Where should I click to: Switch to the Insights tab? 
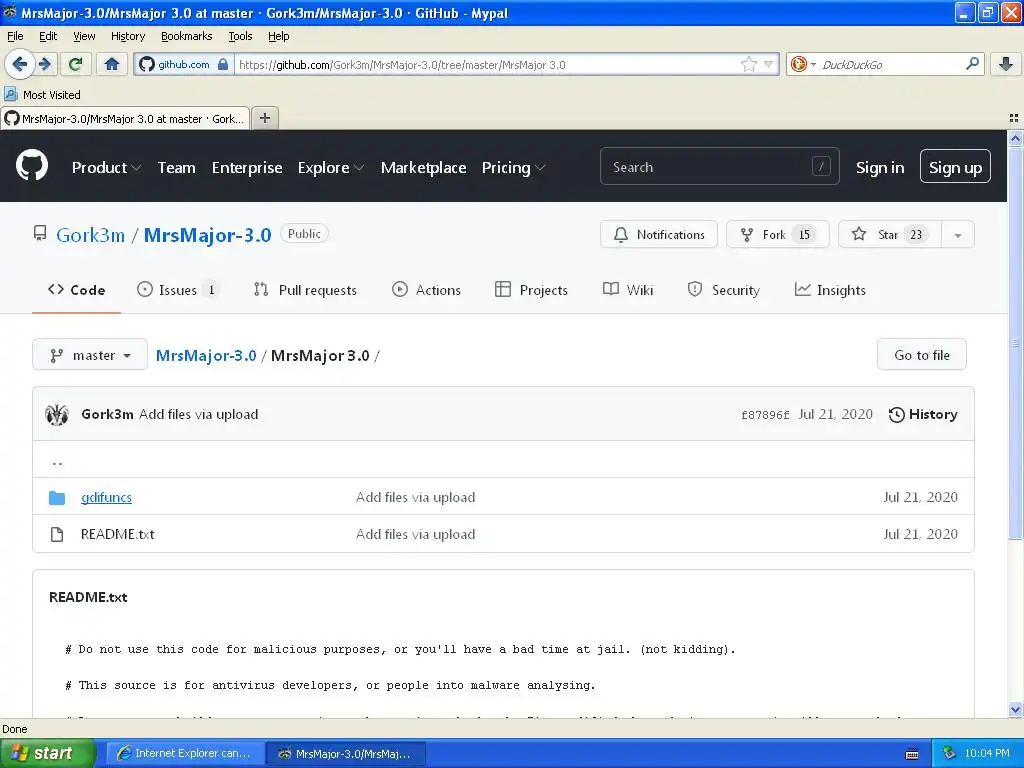pyautogui.click(x=830, y=290)
